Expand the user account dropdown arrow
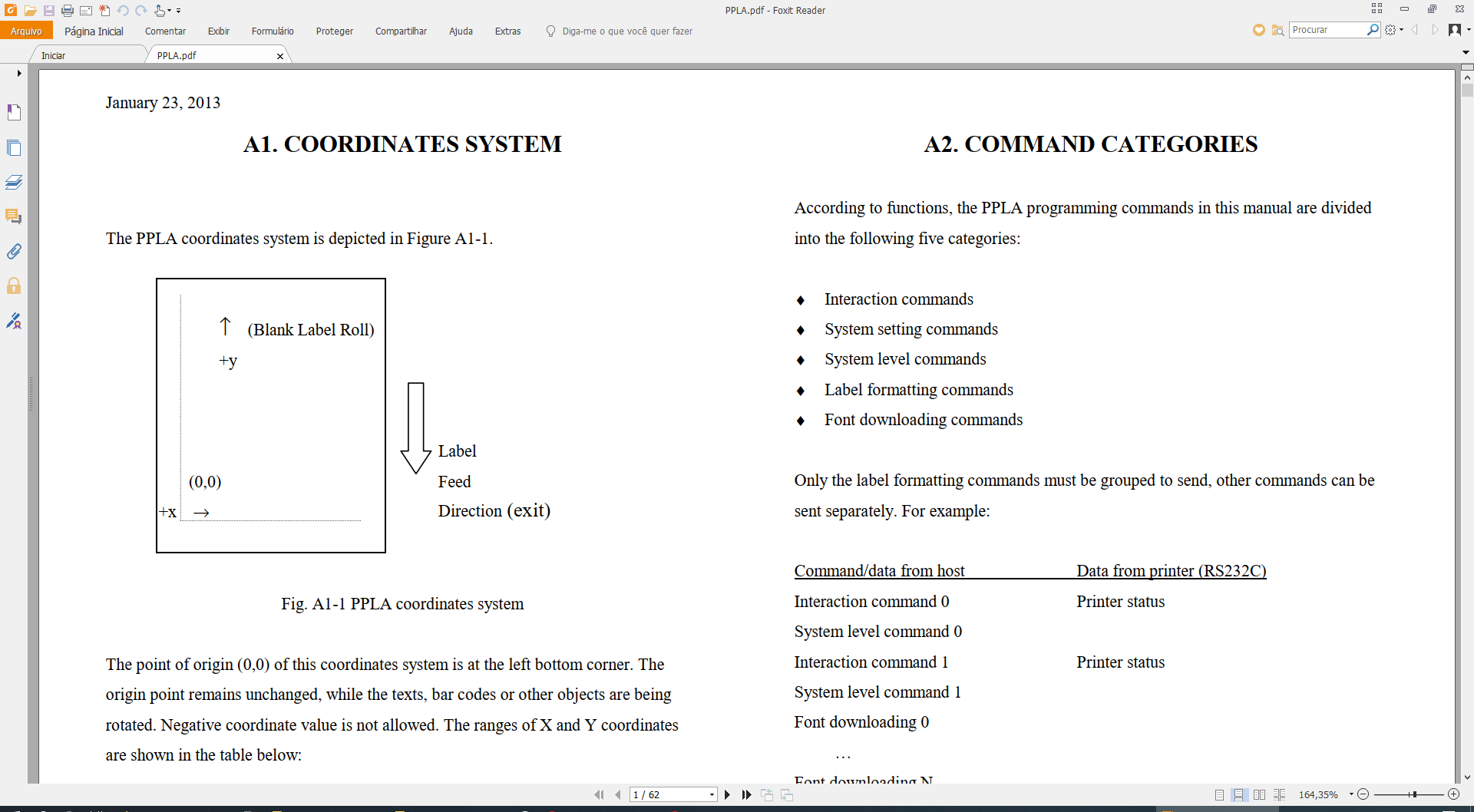 [1469, 30]
